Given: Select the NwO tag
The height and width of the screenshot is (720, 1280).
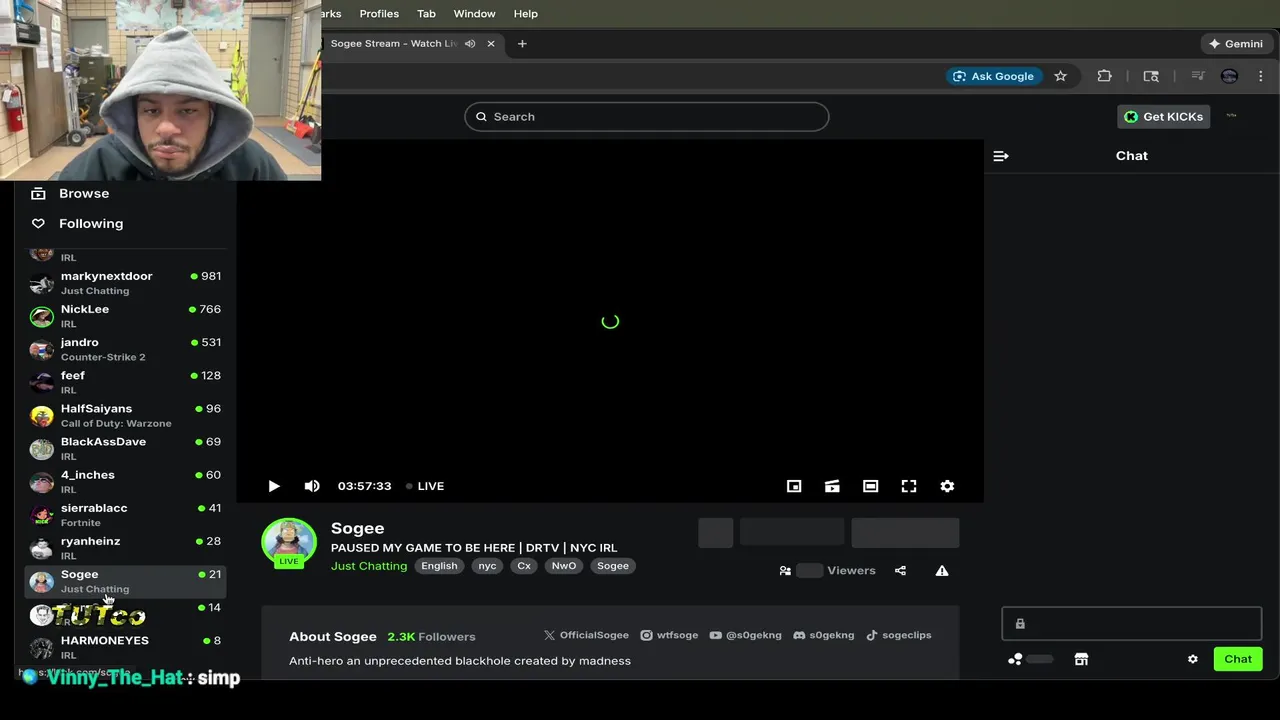Looking at the screenshot, I should (564, 566).
